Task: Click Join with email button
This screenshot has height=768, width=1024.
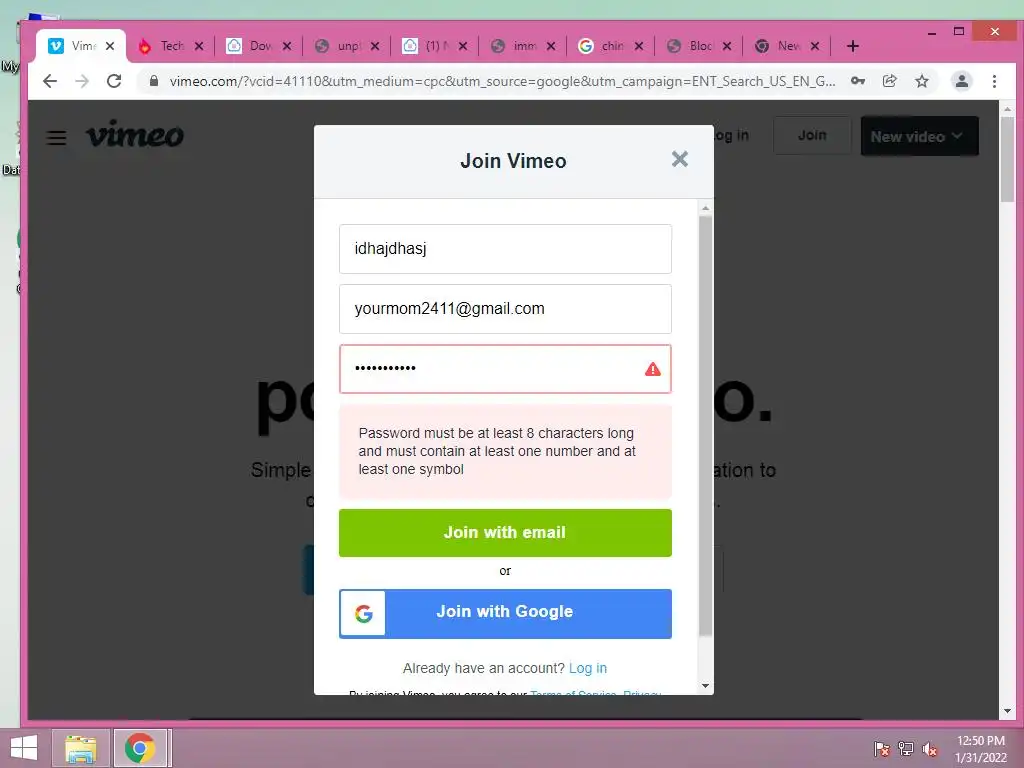Action: point(505,533)
